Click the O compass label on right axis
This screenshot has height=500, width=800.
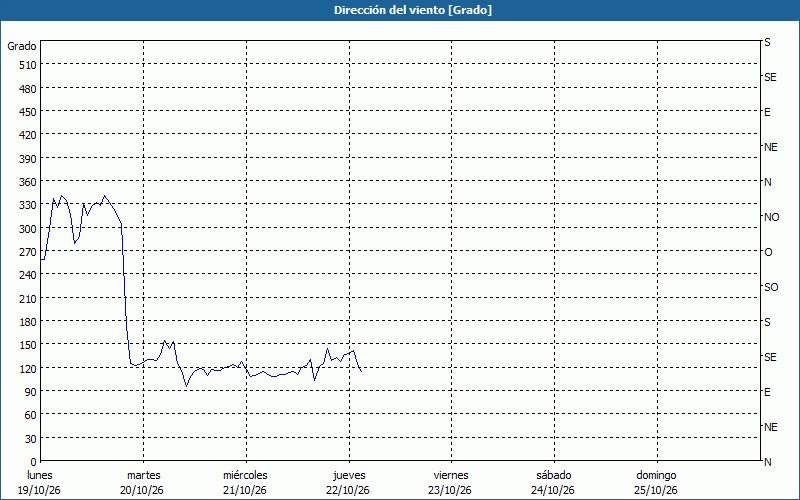(x=768, y=252)
